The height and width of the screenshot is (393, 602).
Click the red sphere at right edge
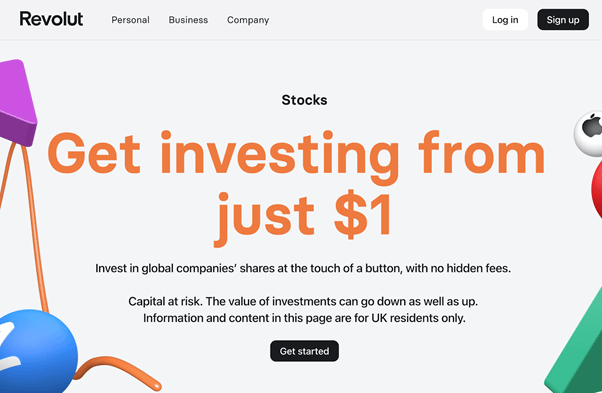point(596,190)
